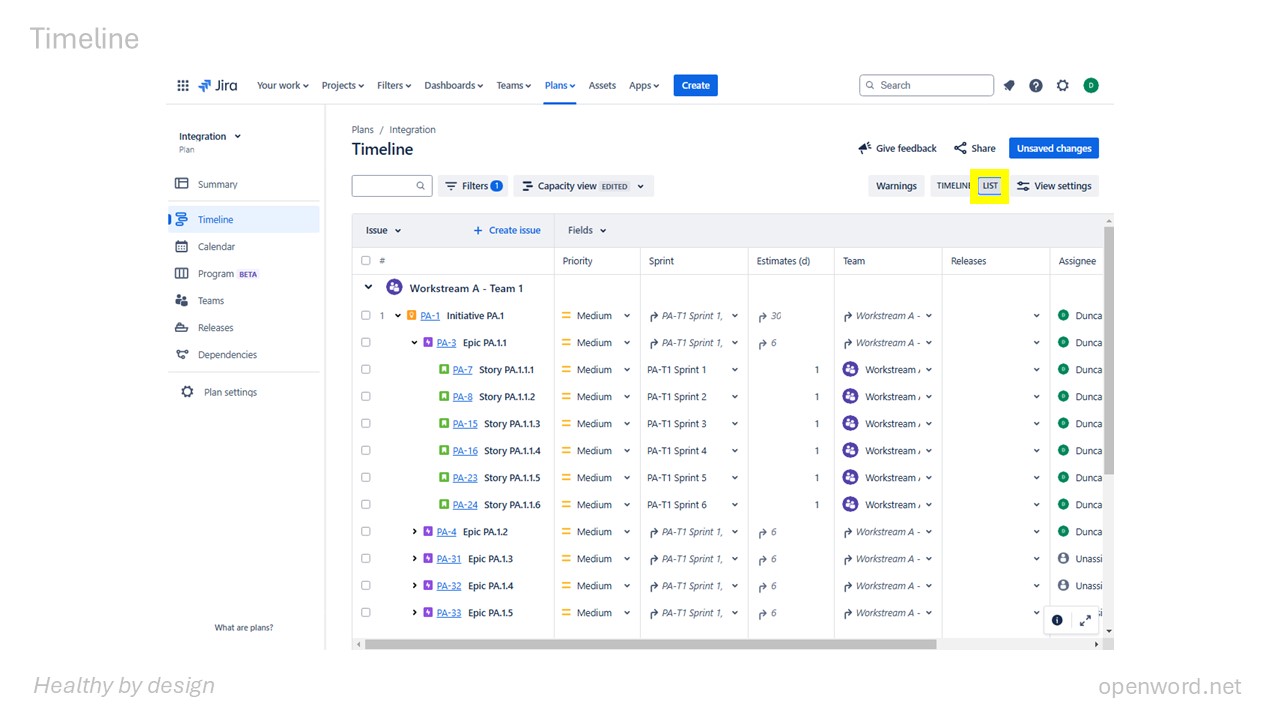Image resolution: width=1280 pixels, height=720 pixels.
Task: Click Create issue link
Action: (507, 230)
